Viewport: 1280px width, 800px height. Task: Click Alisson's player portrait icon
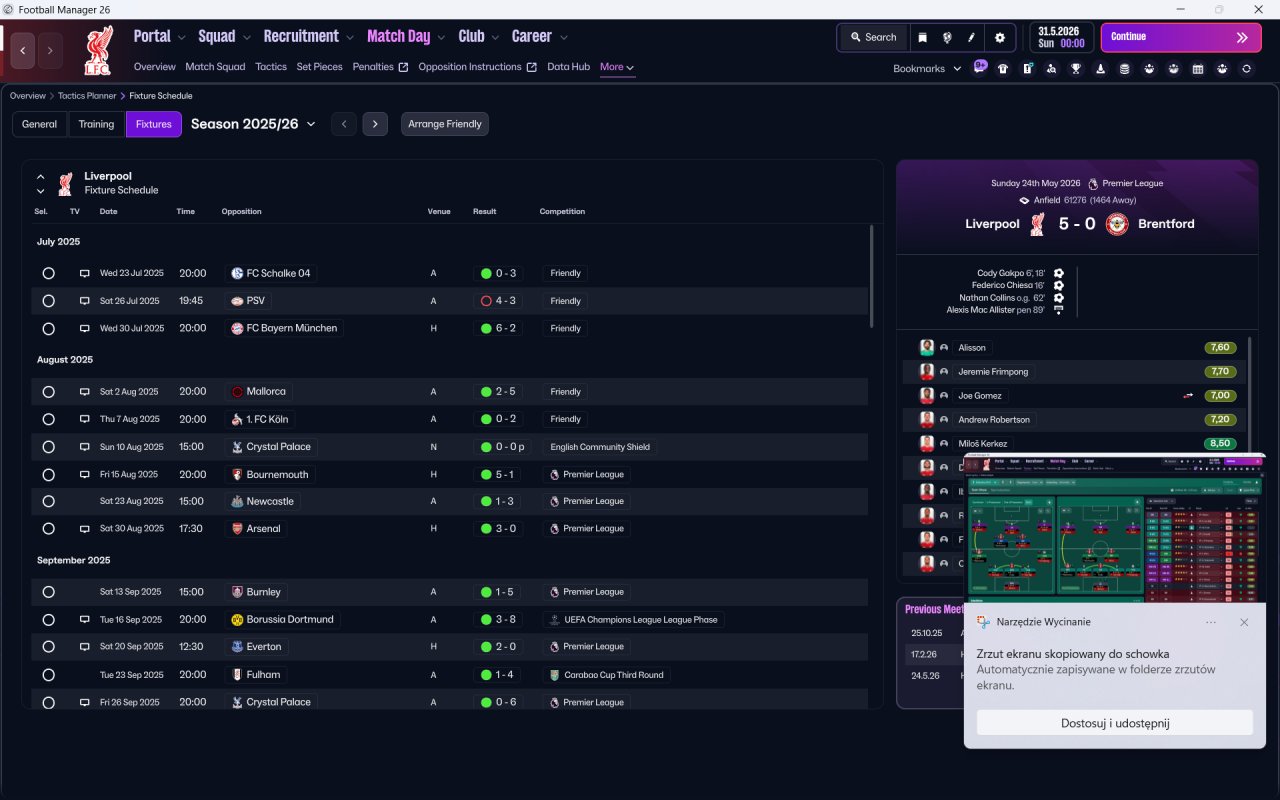[x=927, y=347]
